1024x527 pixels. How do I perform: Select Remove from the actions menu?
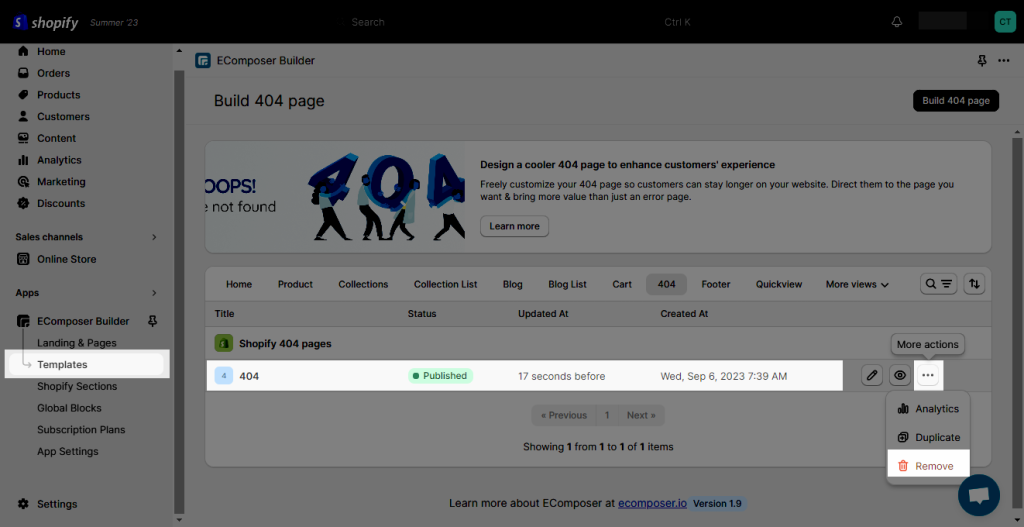pyautogui.click(x=928, y=466)
